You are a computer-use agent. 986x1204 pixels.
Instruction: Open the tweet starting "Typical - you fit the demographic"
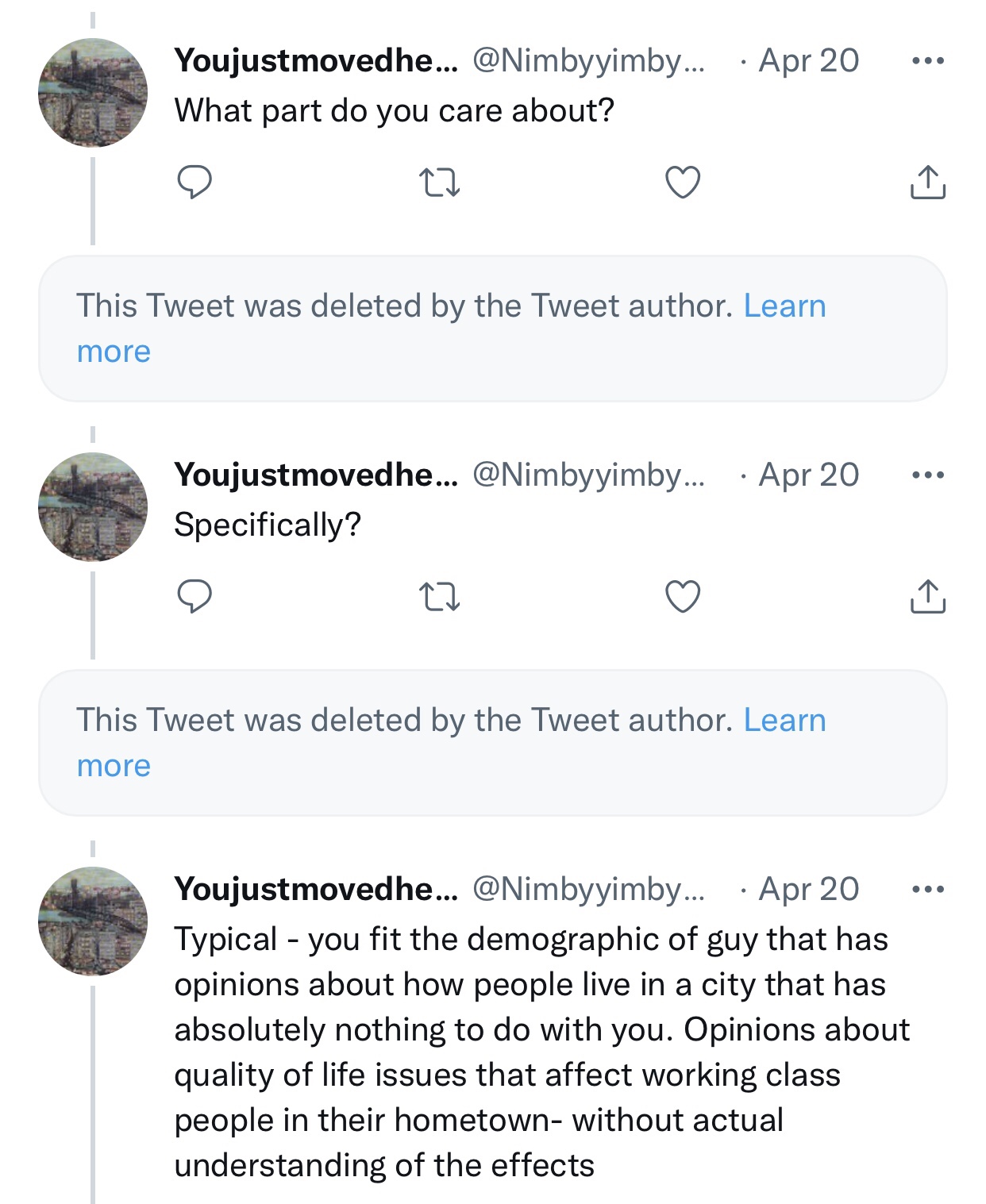click(x=540, y=1052)
